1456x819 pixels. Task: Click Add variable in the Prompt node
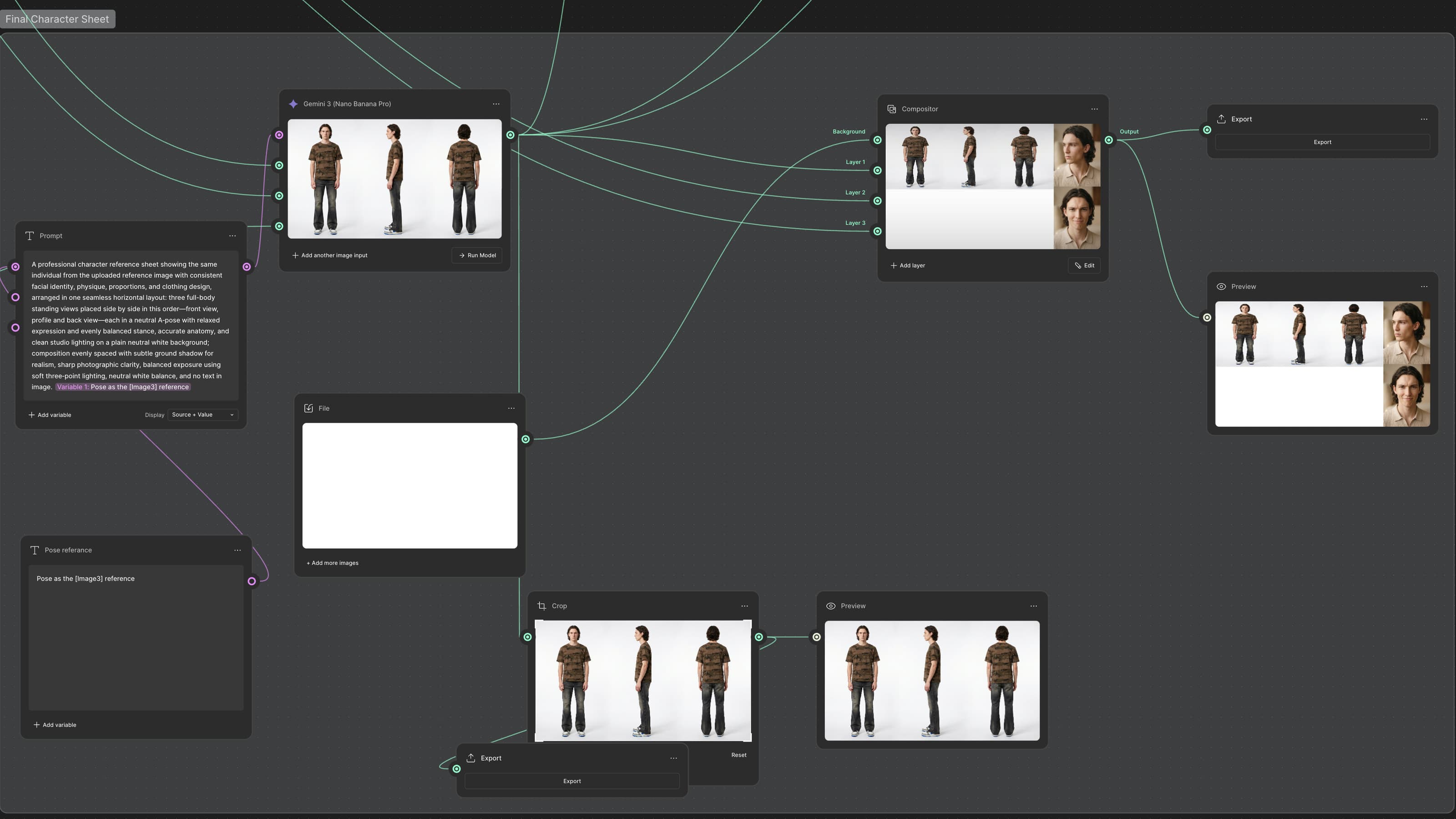pos(50,415)
